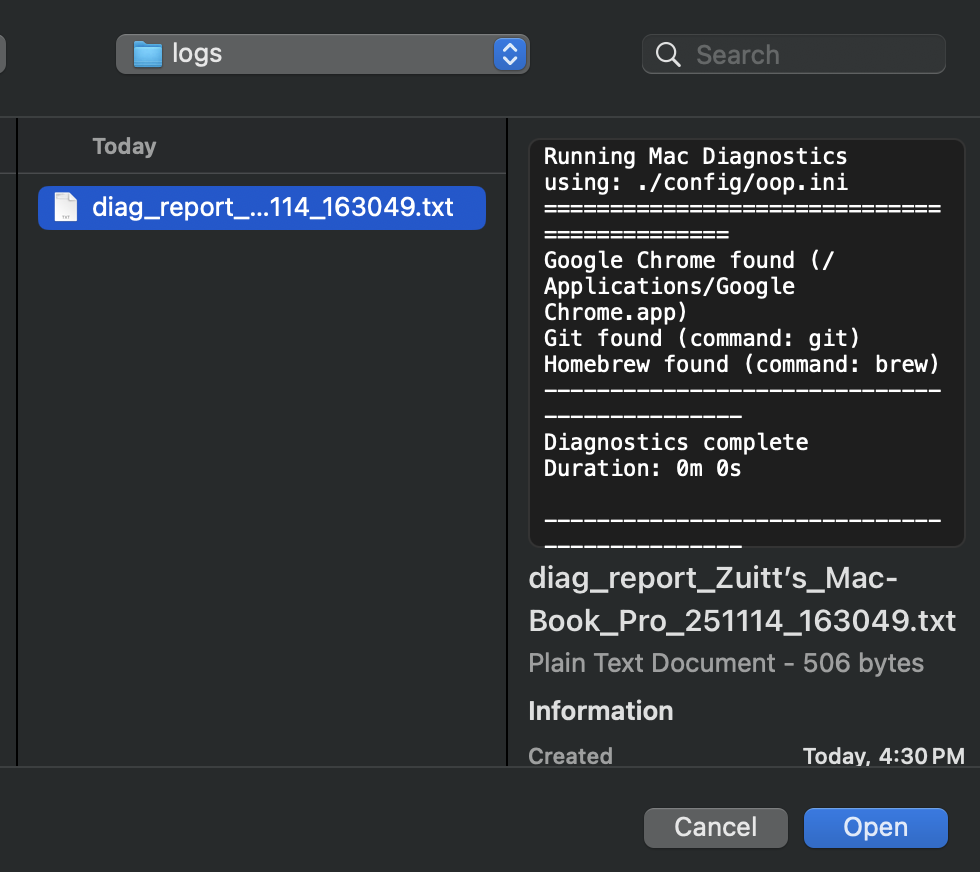This screenshot has height=872, width=980.
Task: Click the 'Plain Text Document - 506 bytes' label
Action: (725, 663)
